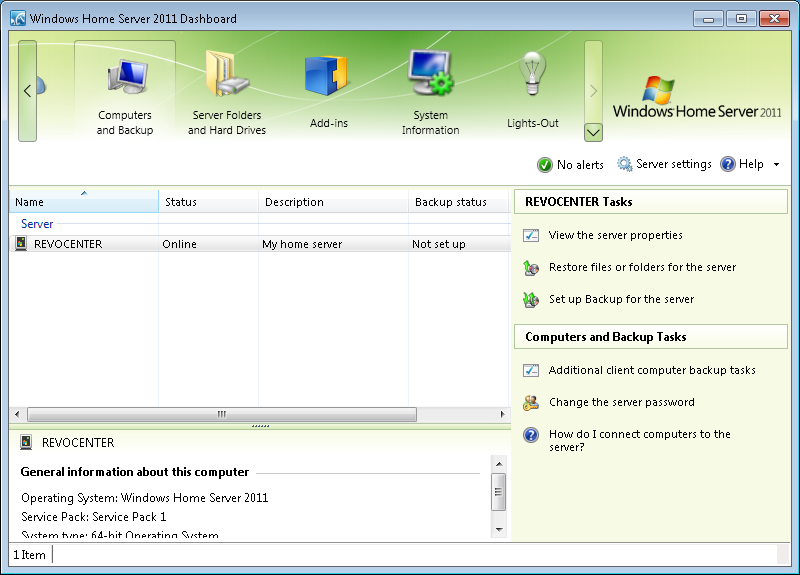The height and width of the screenshot is (575, 800).
Task: Click the blue Help question mark icon
Action: [728, 164]
